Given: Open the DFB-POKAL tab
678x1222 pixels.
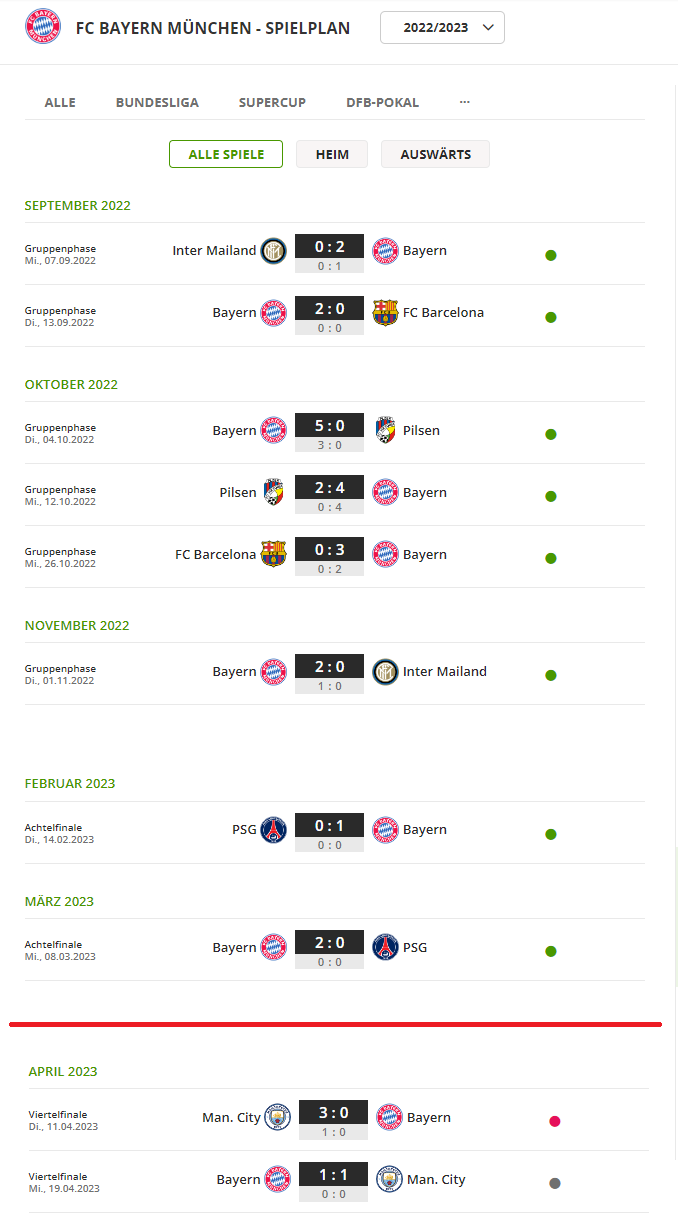Looking at the screenshot, I should pos(382,102).
